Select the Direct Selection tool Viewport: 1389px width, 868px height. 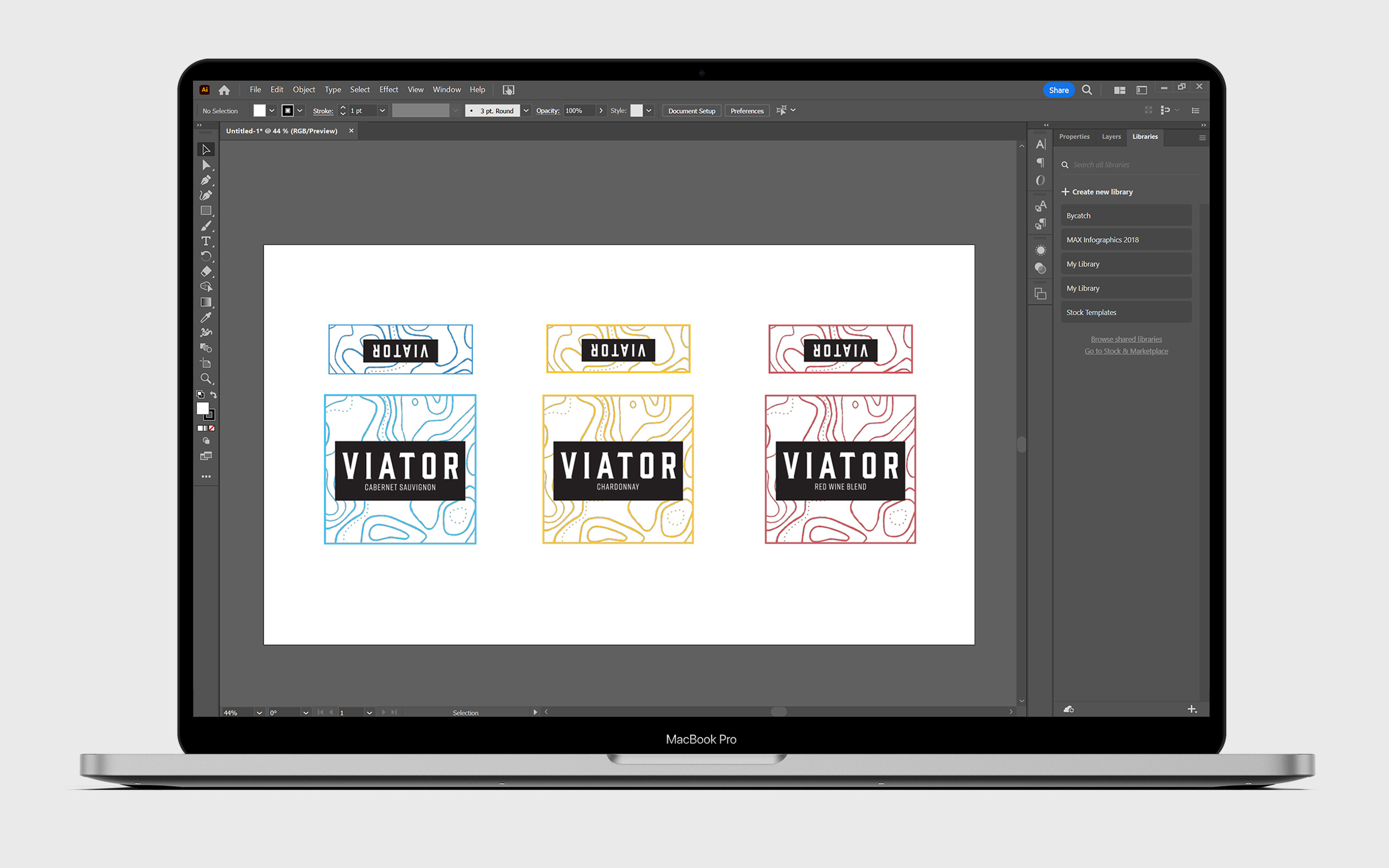[x=206, y=165]
